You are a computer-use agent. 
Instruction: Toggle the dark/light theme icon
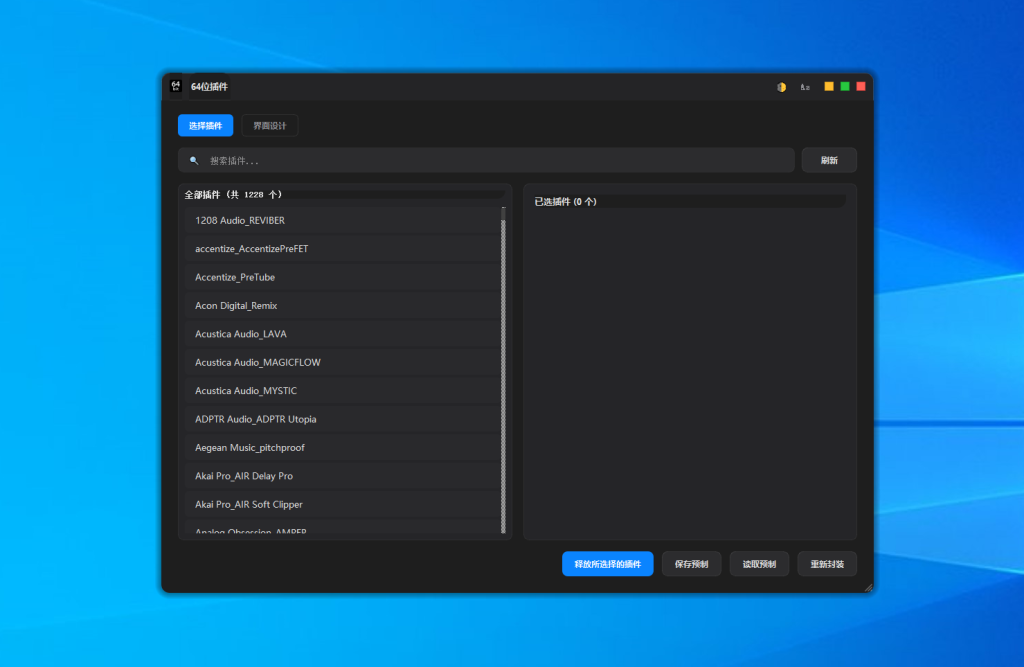point(781,87)
